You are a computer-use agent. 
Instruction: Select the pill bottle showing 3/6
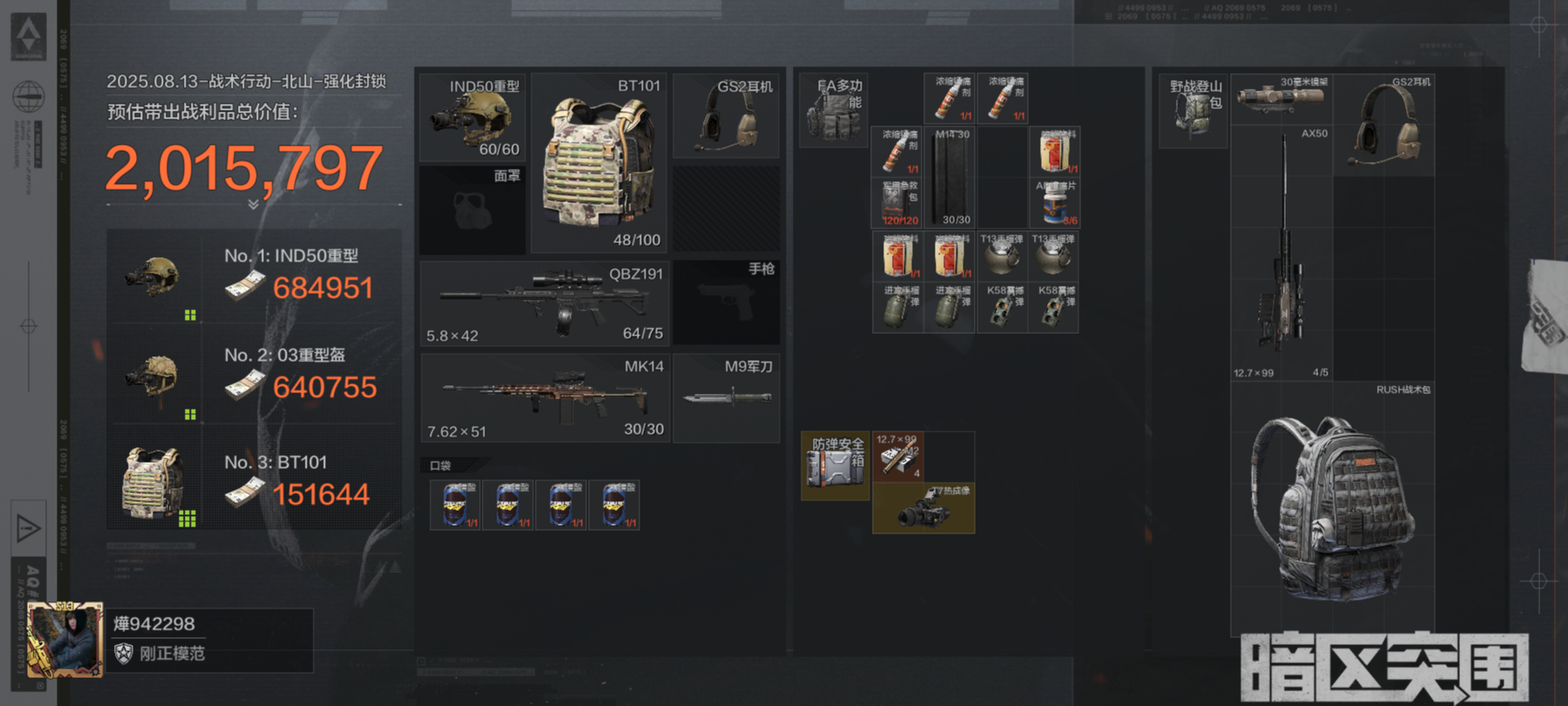[1054, 203]
